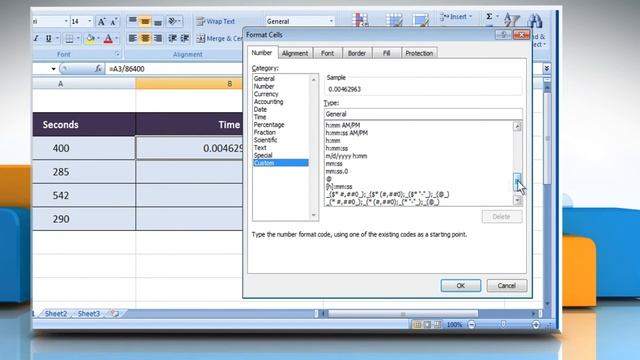
Task: Open the font name dropdown arrow
Action: pyautogui.click(x=66, y=21)
